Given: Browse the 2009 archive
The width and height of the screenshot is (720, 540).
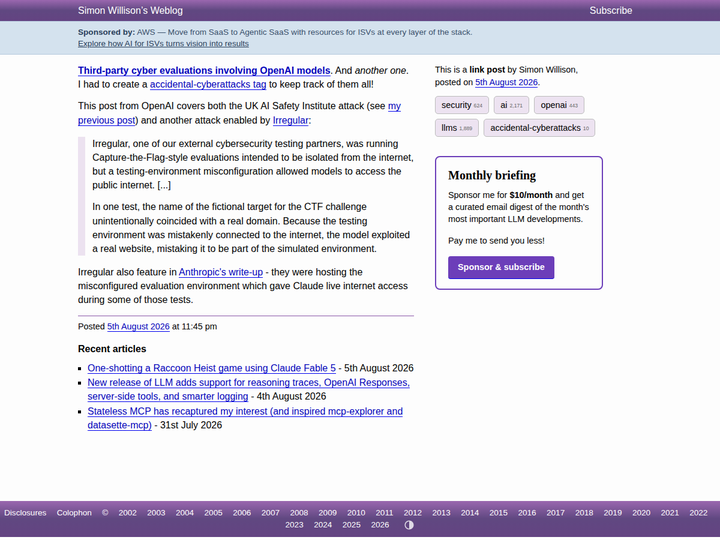Looking at the screenshot, I should tap(327, 513).
